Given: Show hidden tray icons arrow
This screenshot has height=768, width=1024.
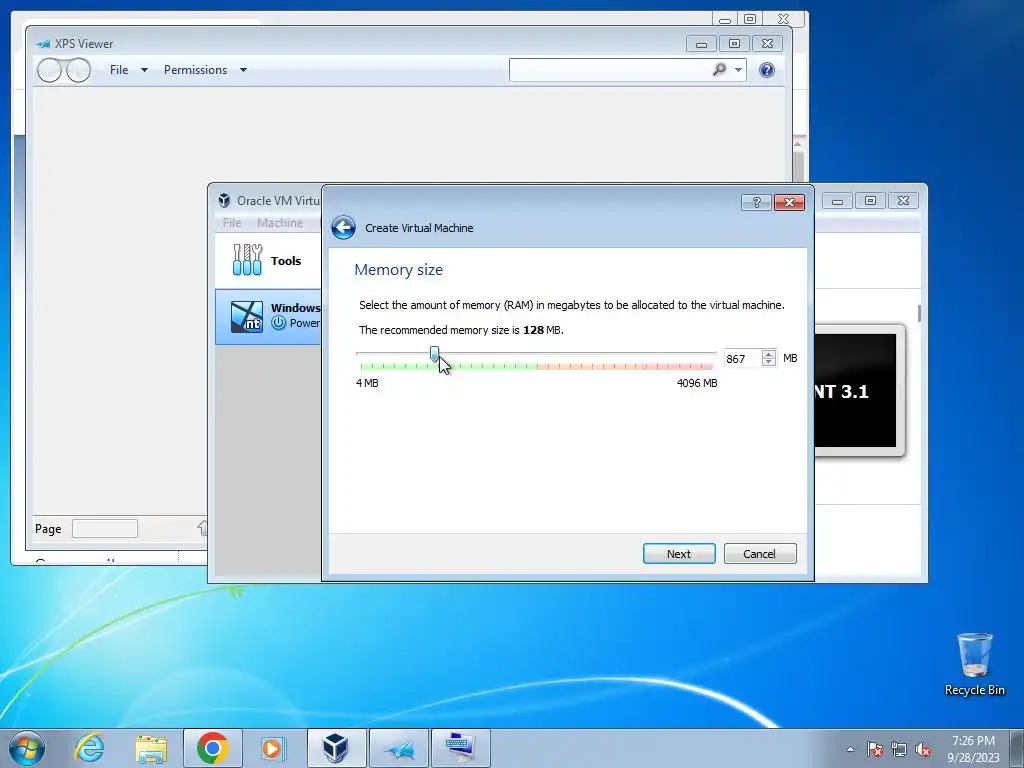Looking at the screenshot, I should (x=850, y=749).
